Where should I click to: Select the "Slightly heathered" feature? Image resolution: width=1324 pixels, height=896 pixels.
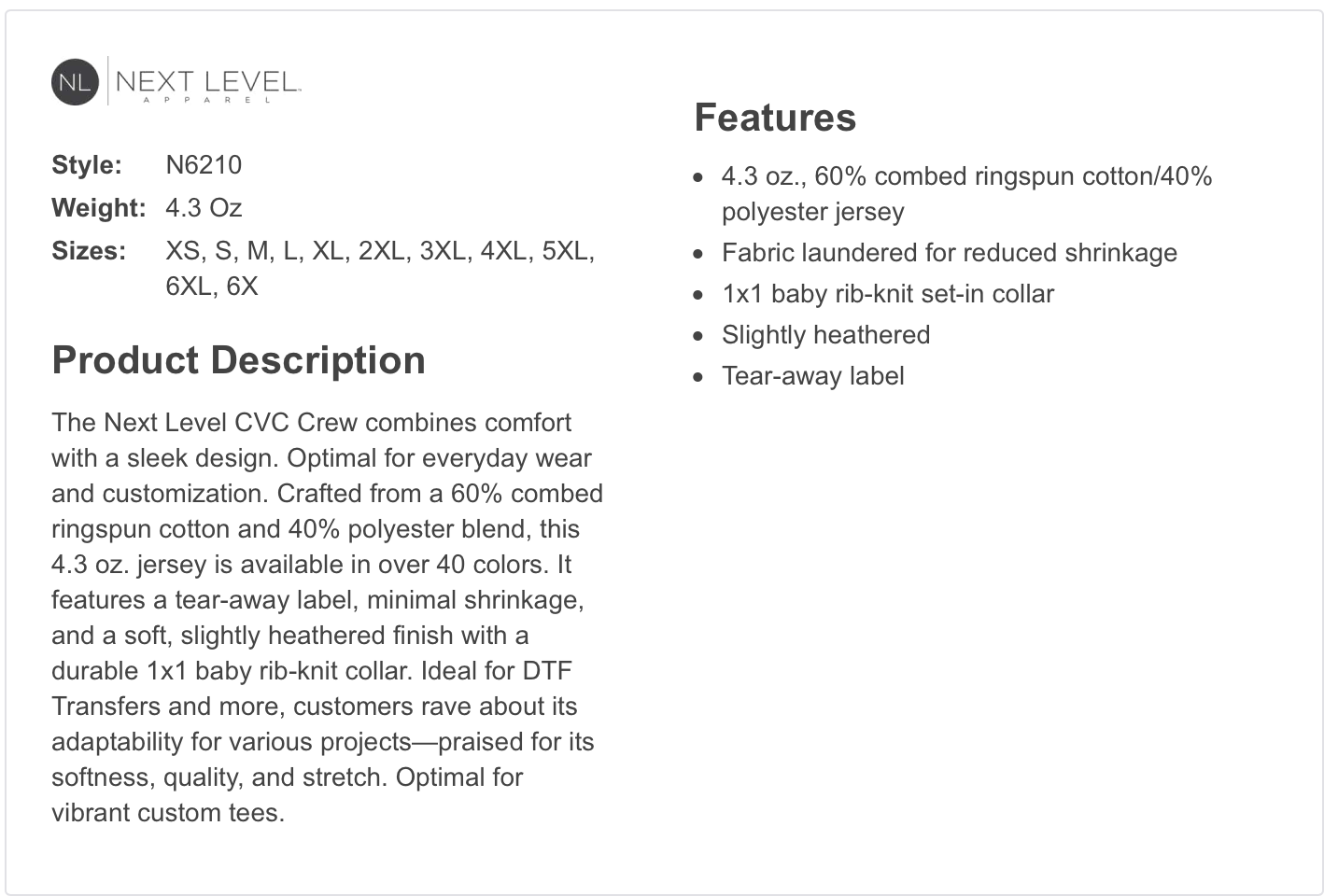click(825, 335)
